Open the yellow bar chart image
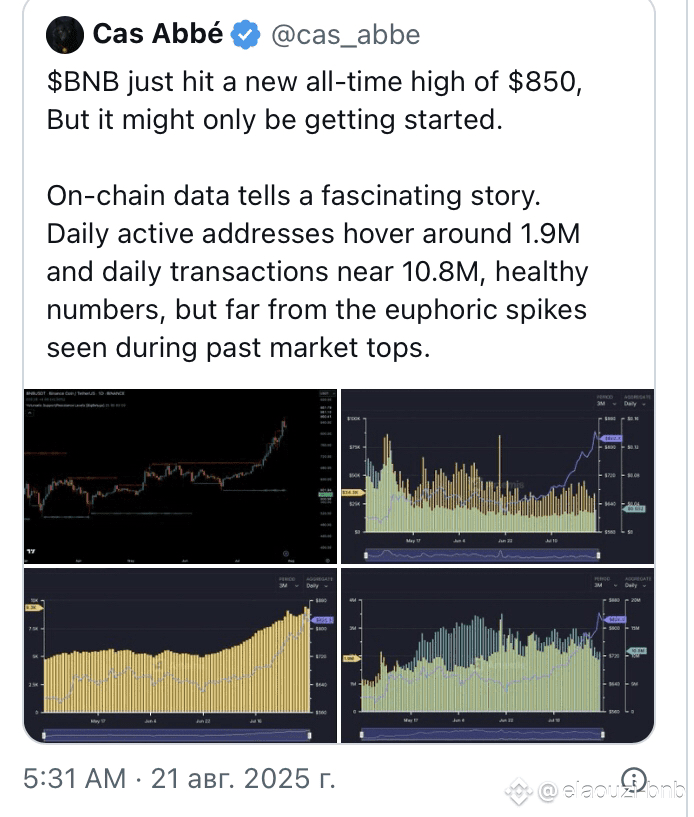This screenshot has height=817, width=694. (x=180, y=655)
